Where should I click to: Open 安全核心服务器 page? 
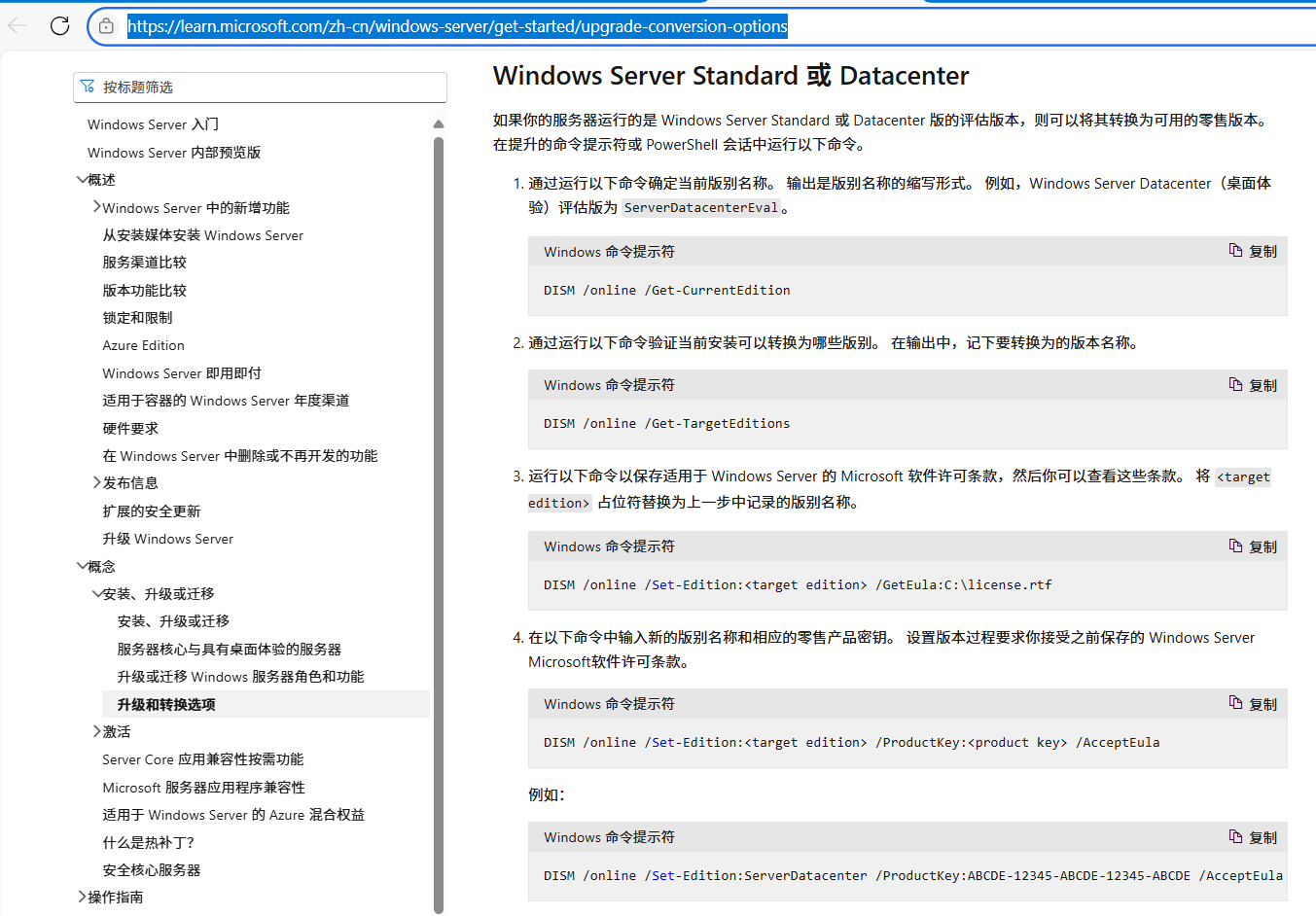152,870
